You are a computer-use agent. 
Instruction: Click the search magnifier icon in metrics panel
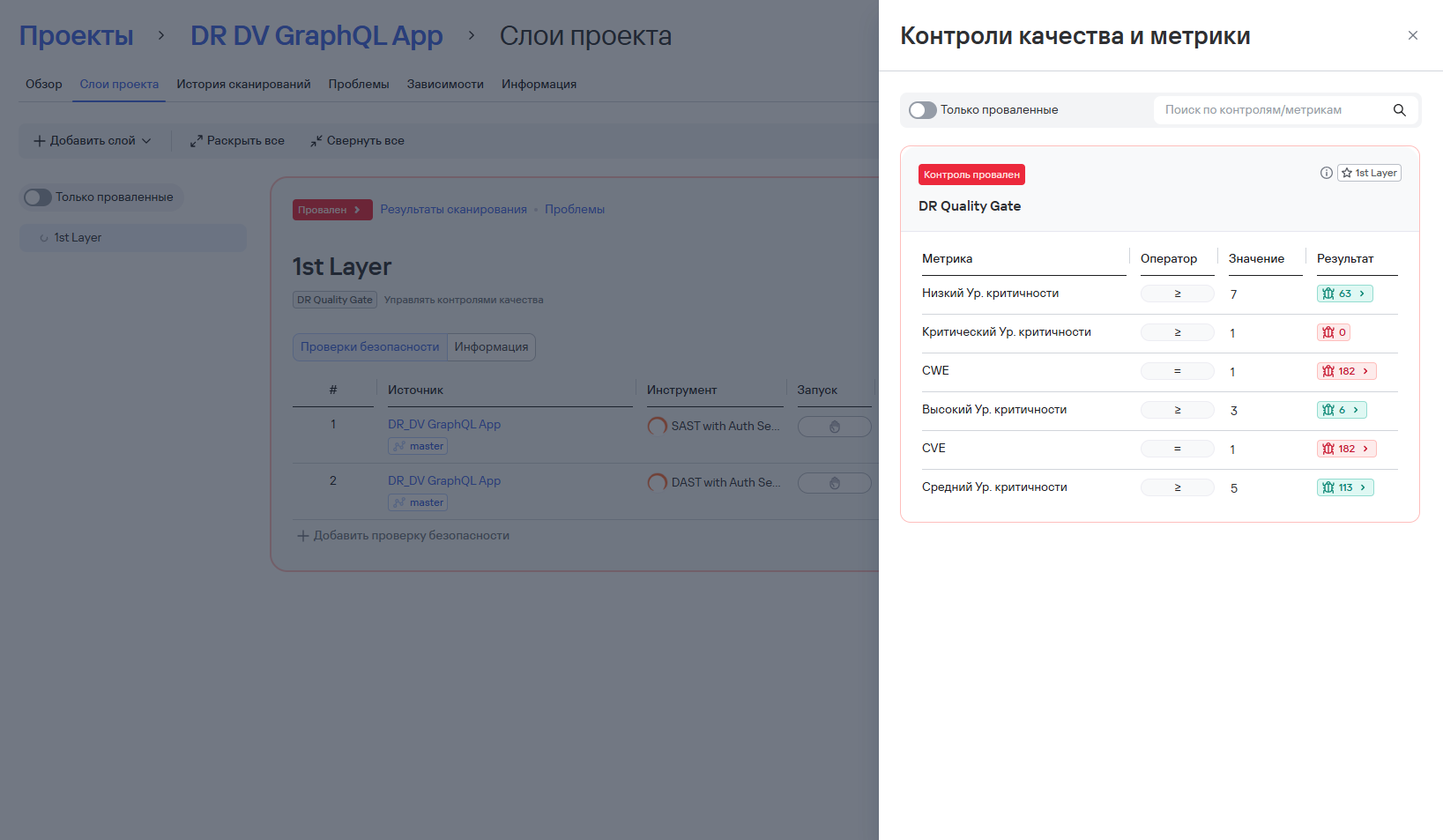pos(1399,110)
